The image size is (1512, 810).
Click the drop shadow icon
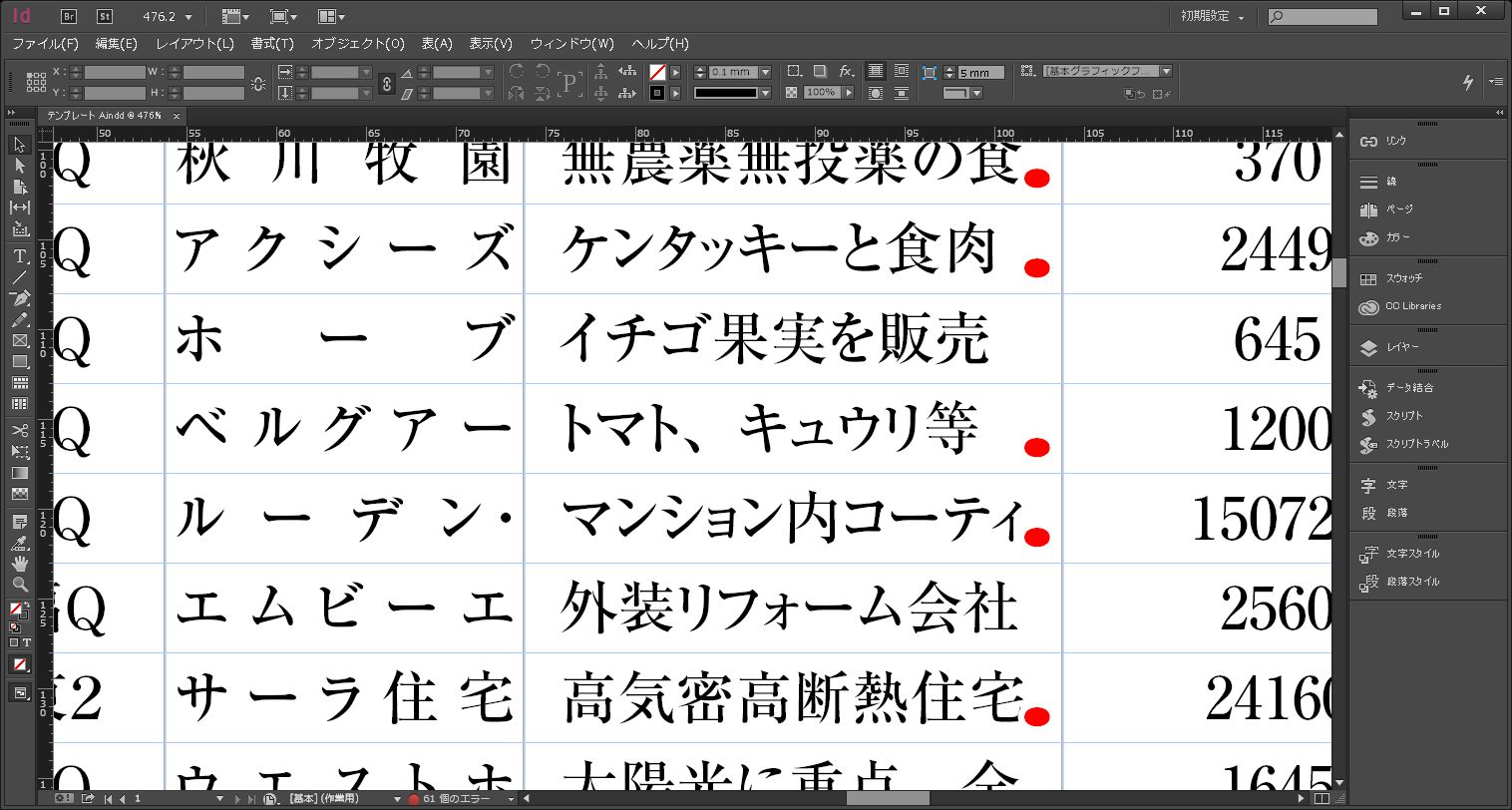819,72
